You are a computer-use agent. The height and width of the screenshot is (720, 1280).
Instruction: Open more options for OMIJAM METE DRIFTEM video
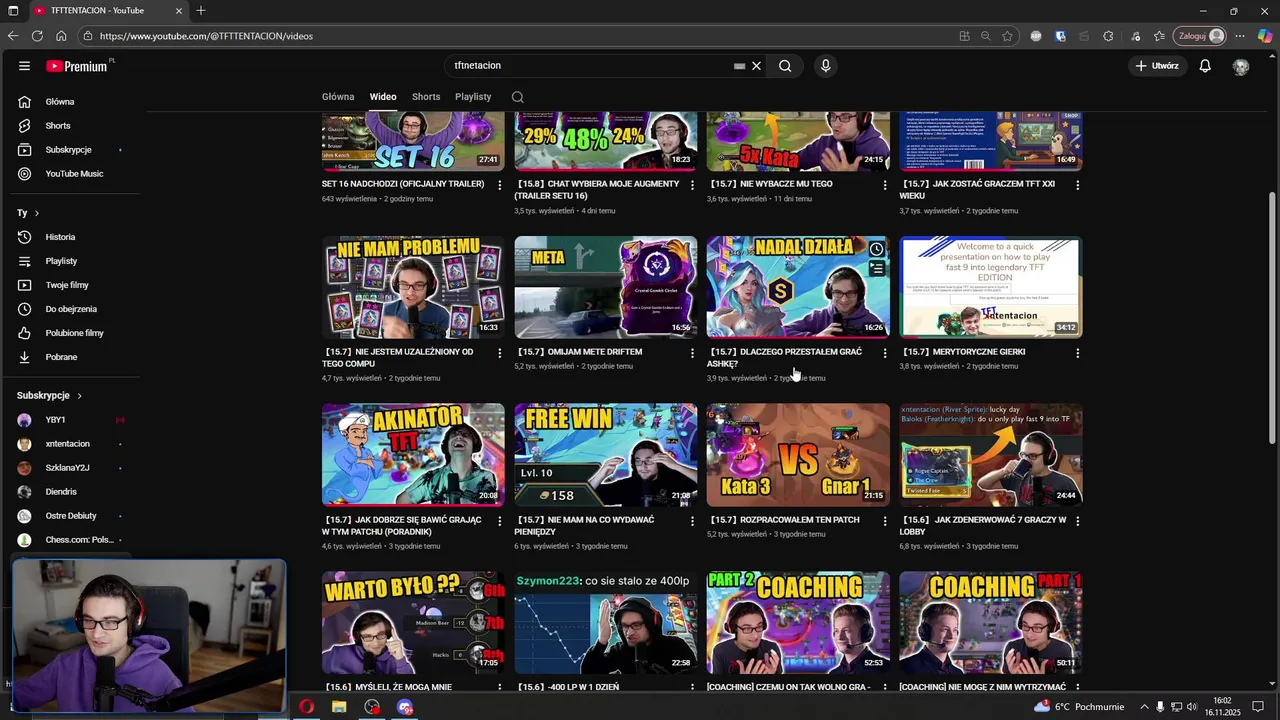[692, 353]
